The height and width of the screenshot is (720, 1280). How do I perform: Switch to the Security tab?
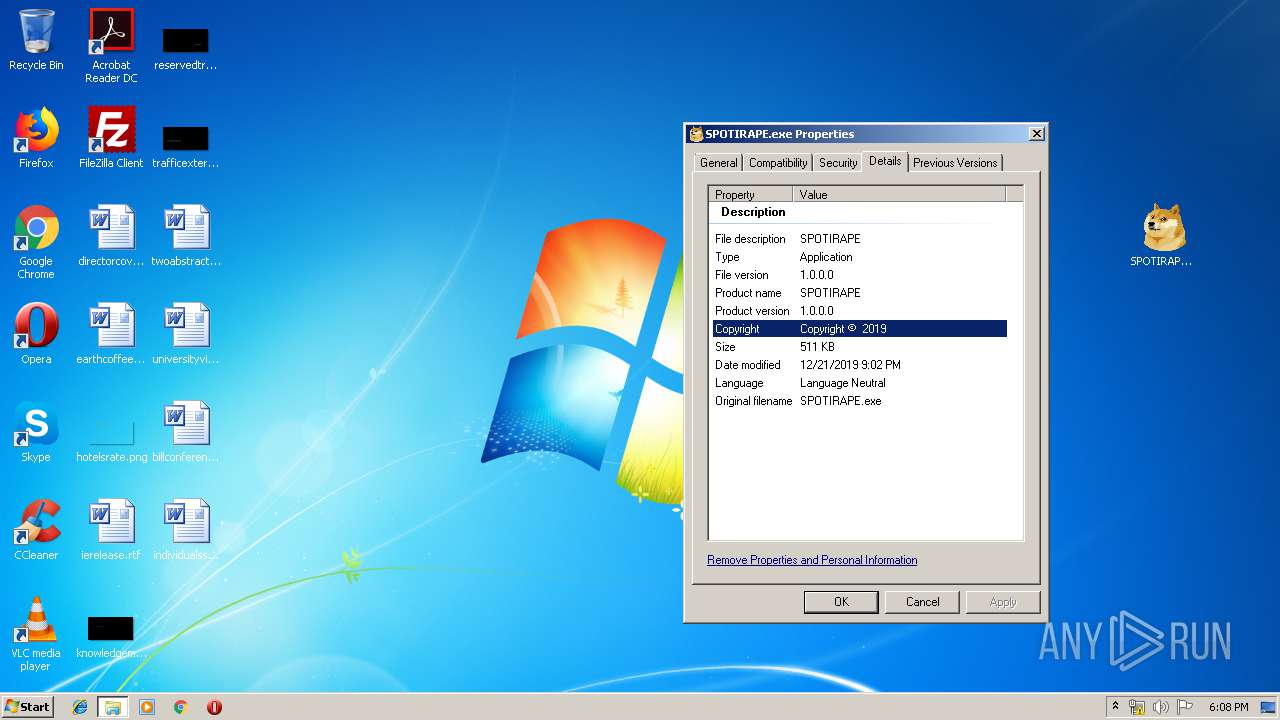[837, 163]
